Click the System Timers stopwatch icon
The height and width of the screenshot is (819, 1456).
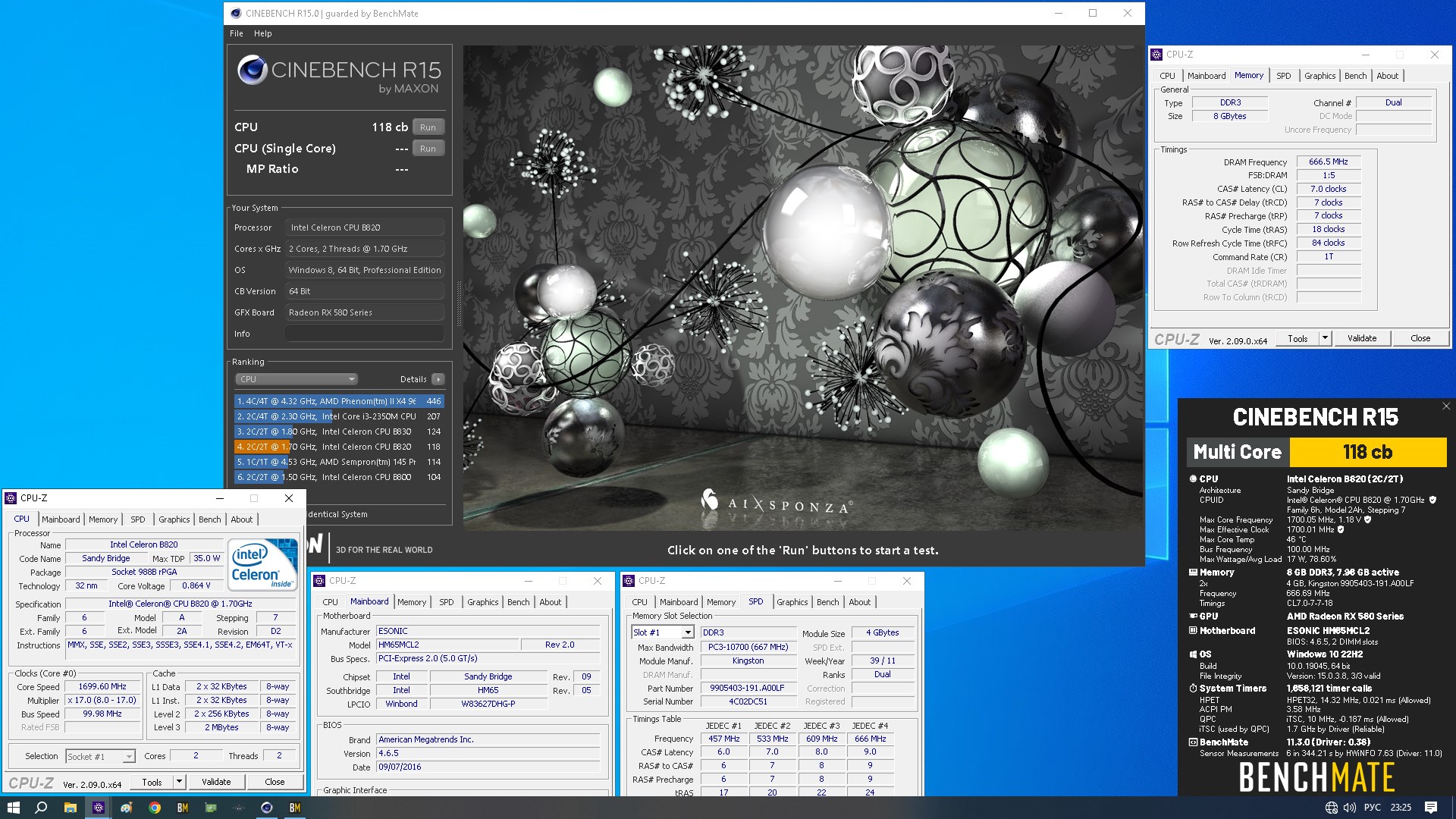coord(1193,689)
